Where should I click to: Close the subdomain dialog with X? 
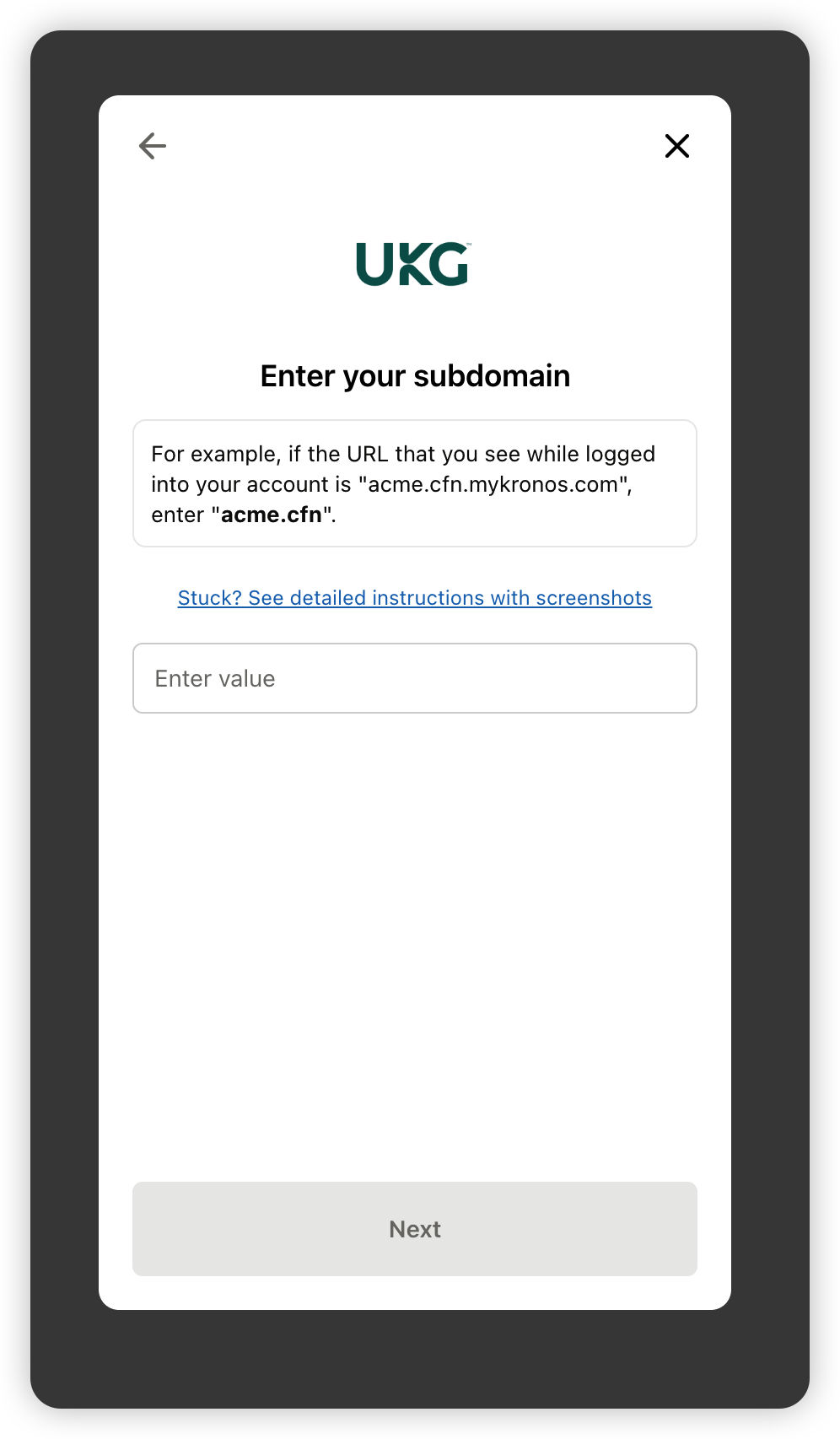pos(676,146)
